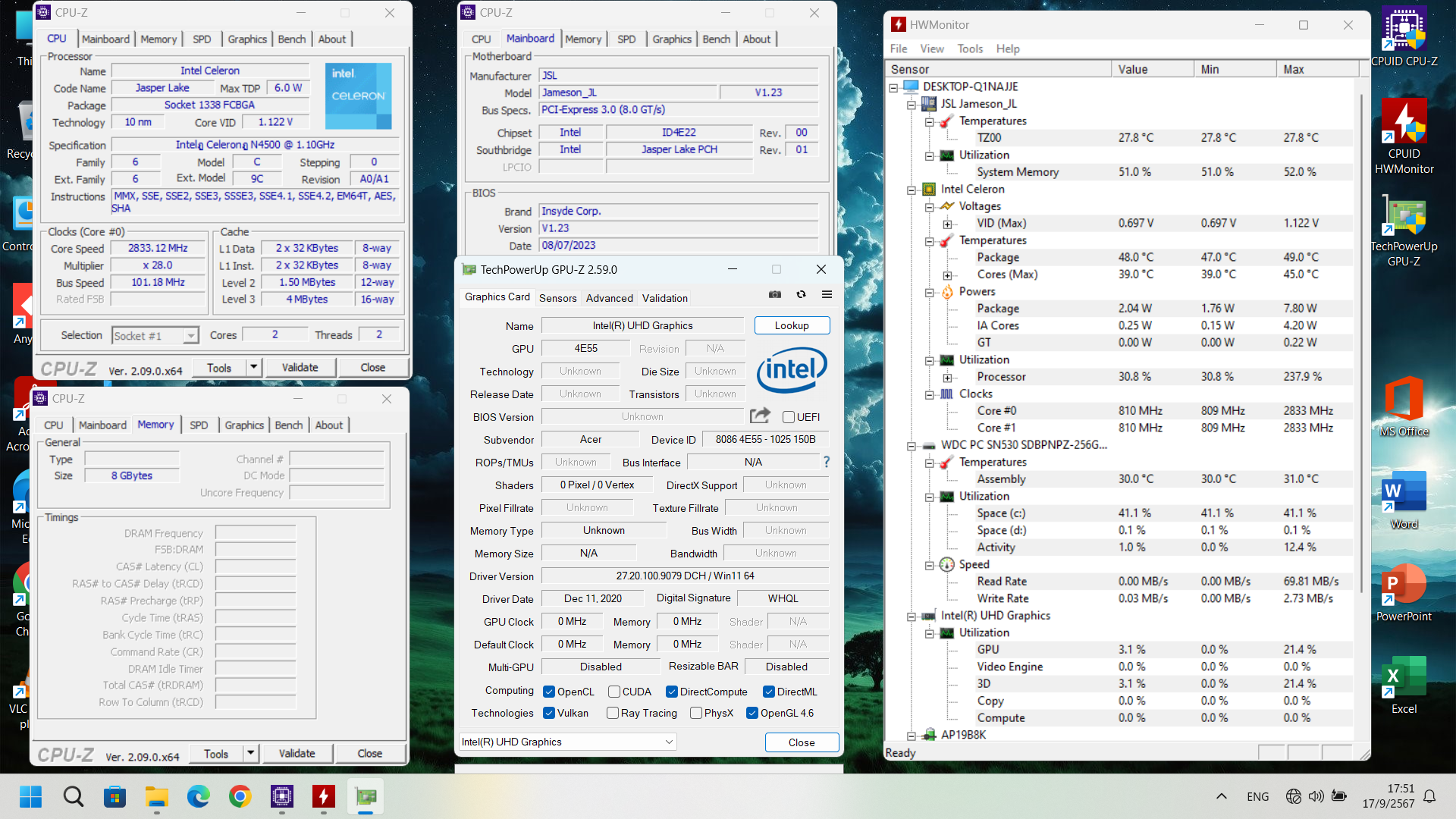Collapse the Intel Celeron tree node
This screenshot has height=819, width=1456.
pos(912,190)
